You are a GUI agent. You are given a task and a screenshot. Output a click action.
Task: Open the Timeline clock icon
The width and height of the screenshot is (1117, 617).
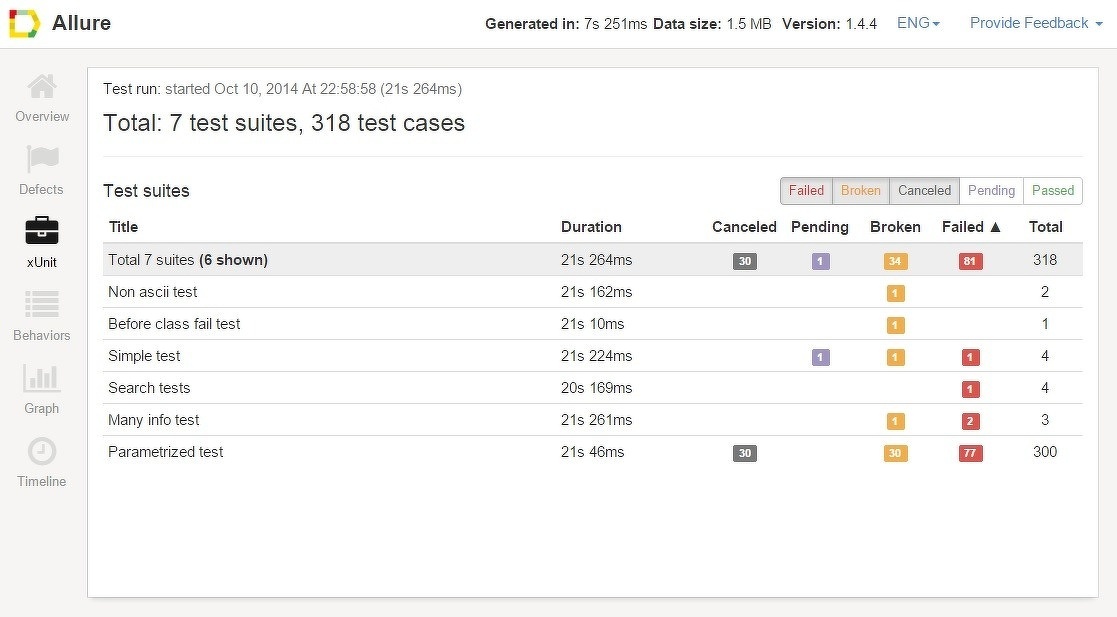coord(42,451)
